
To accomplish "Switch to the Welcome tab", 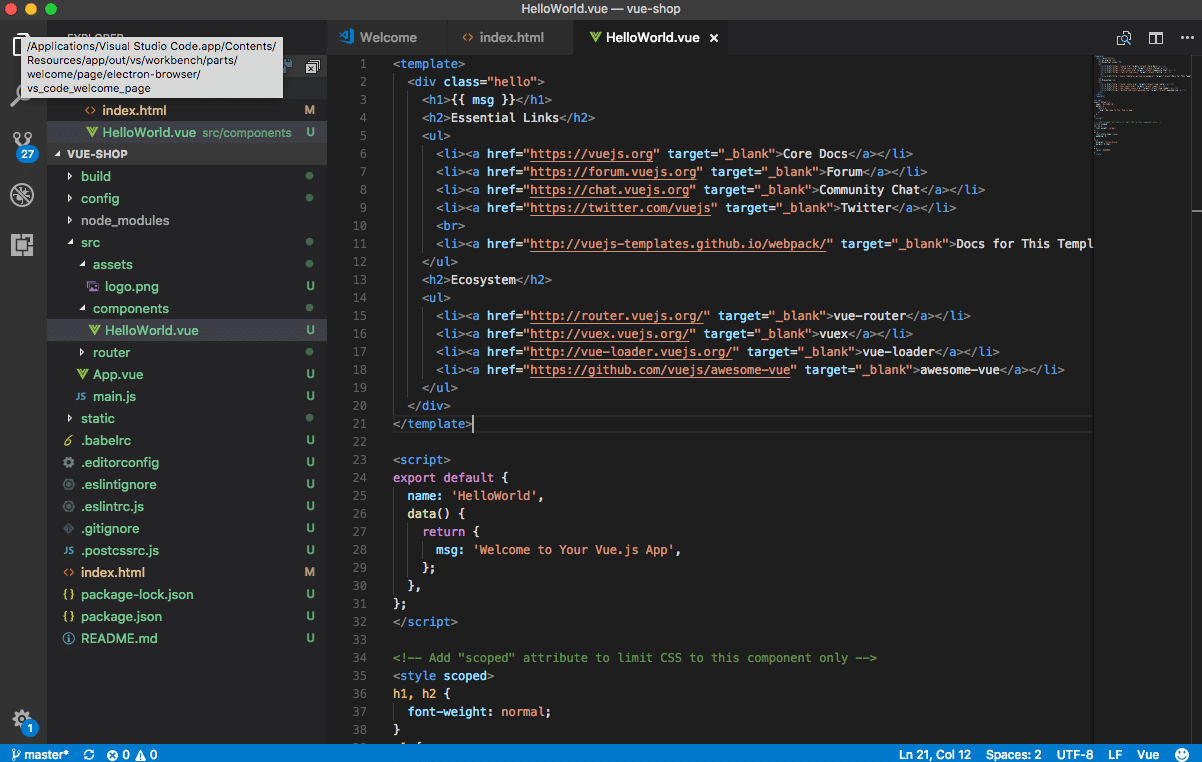I will 386,37.
